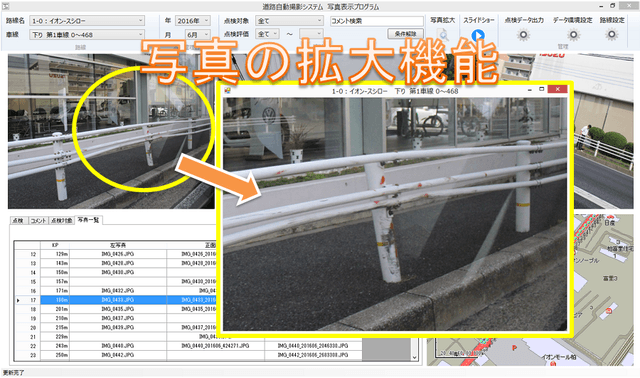Screen dimensions: 640x378
Task: Click the 条件解除 button
Action: coord(405,34)
